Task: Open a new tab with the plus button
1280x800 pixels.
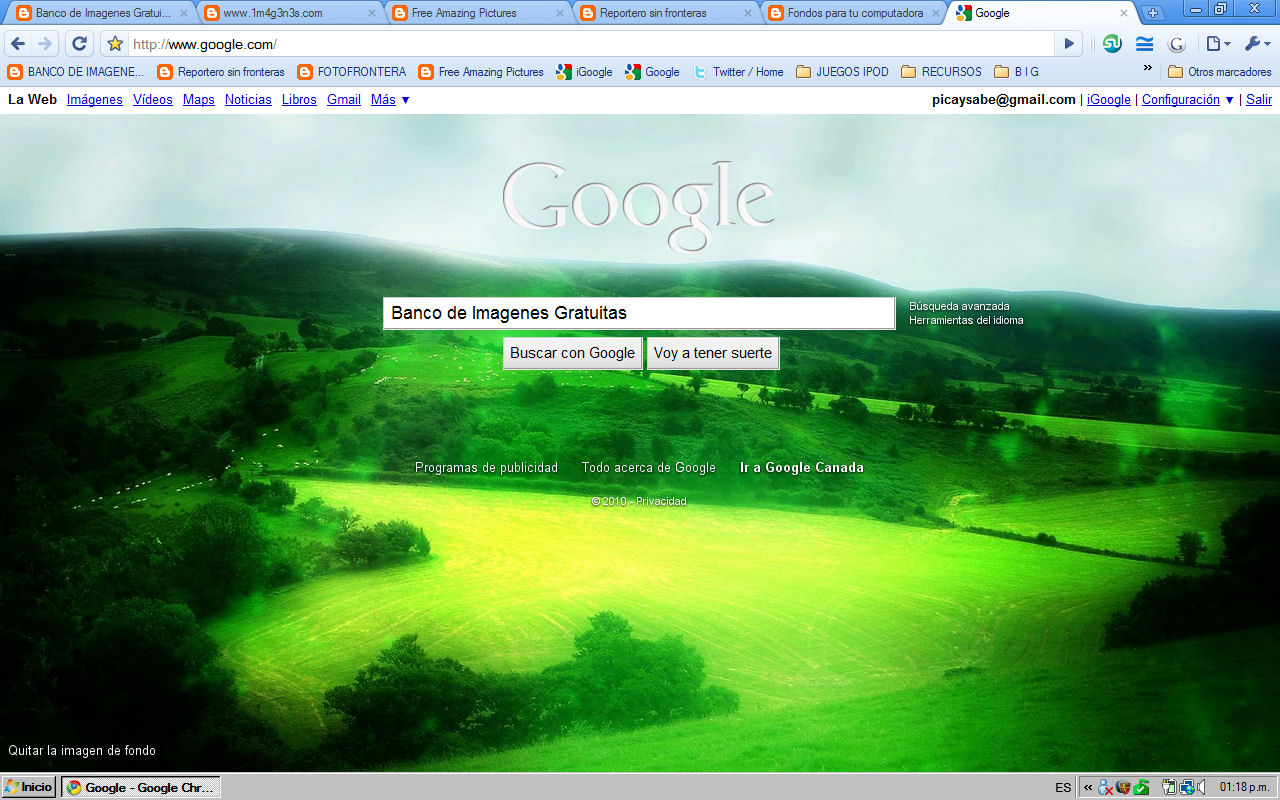Action: pyautogui.click(x=1153, y=13)
